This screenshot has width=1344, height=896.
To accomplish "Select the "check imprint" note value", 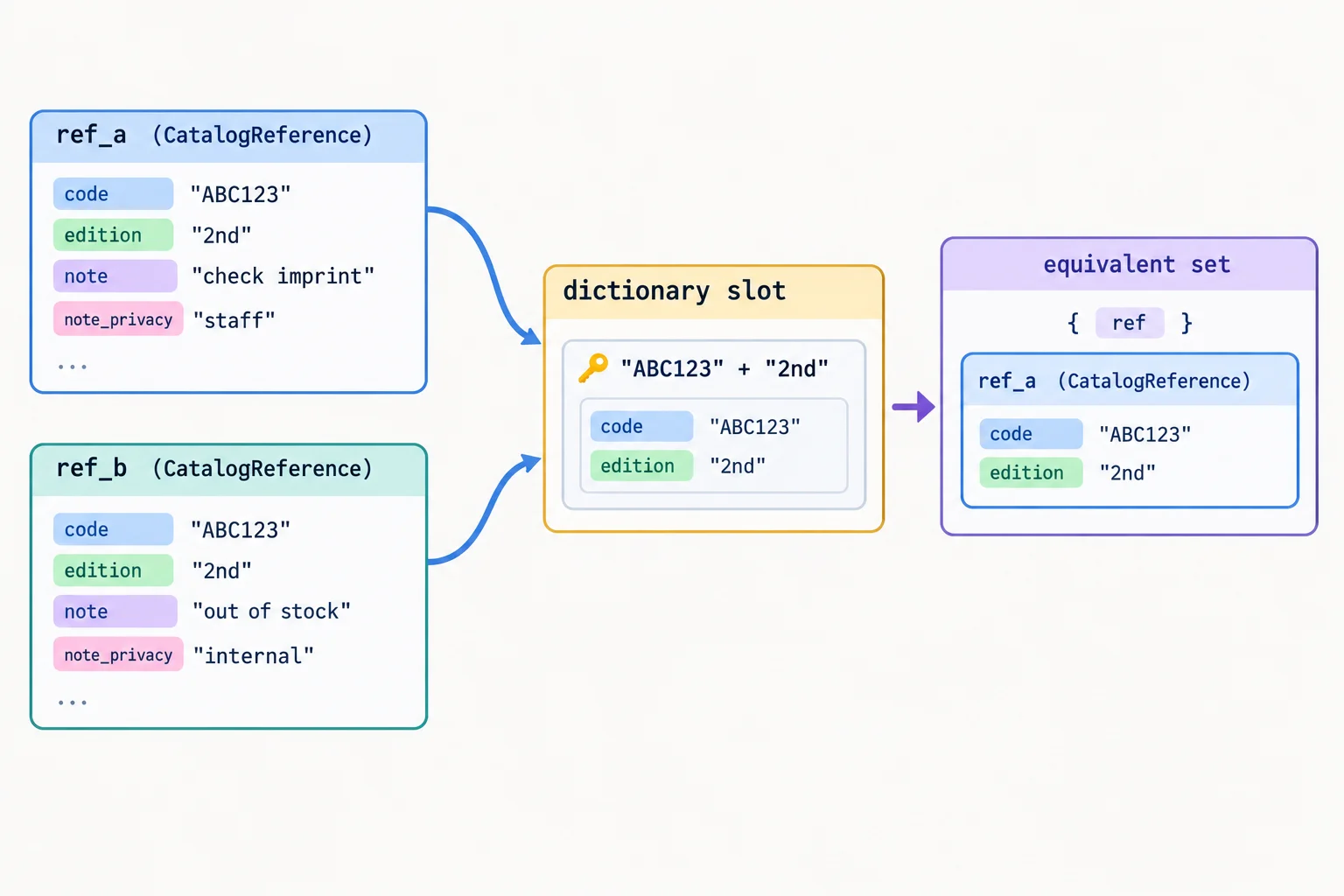I will pyautogui.click(x=283, y=276).
